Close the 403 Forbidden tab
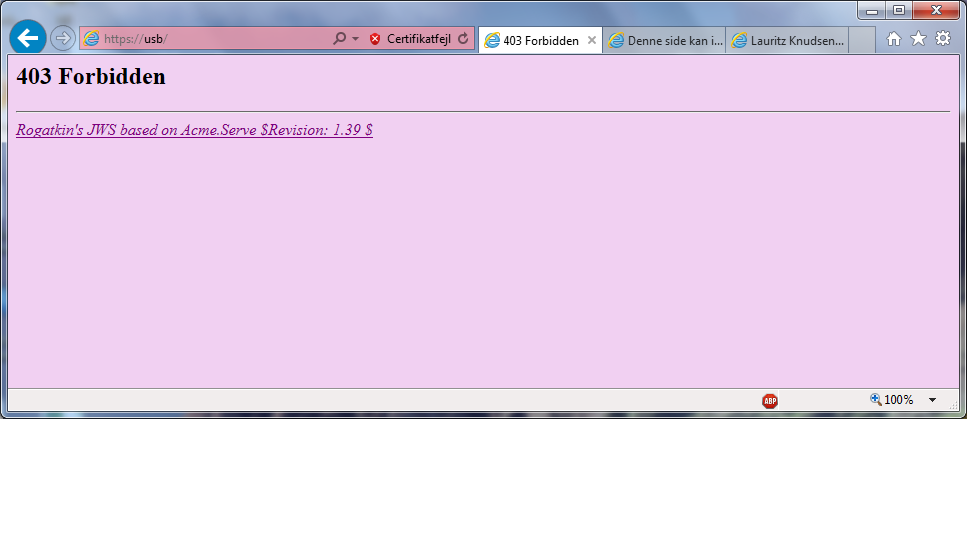The width and height of the screenshot is (967, 540). [x=591, y=40]
